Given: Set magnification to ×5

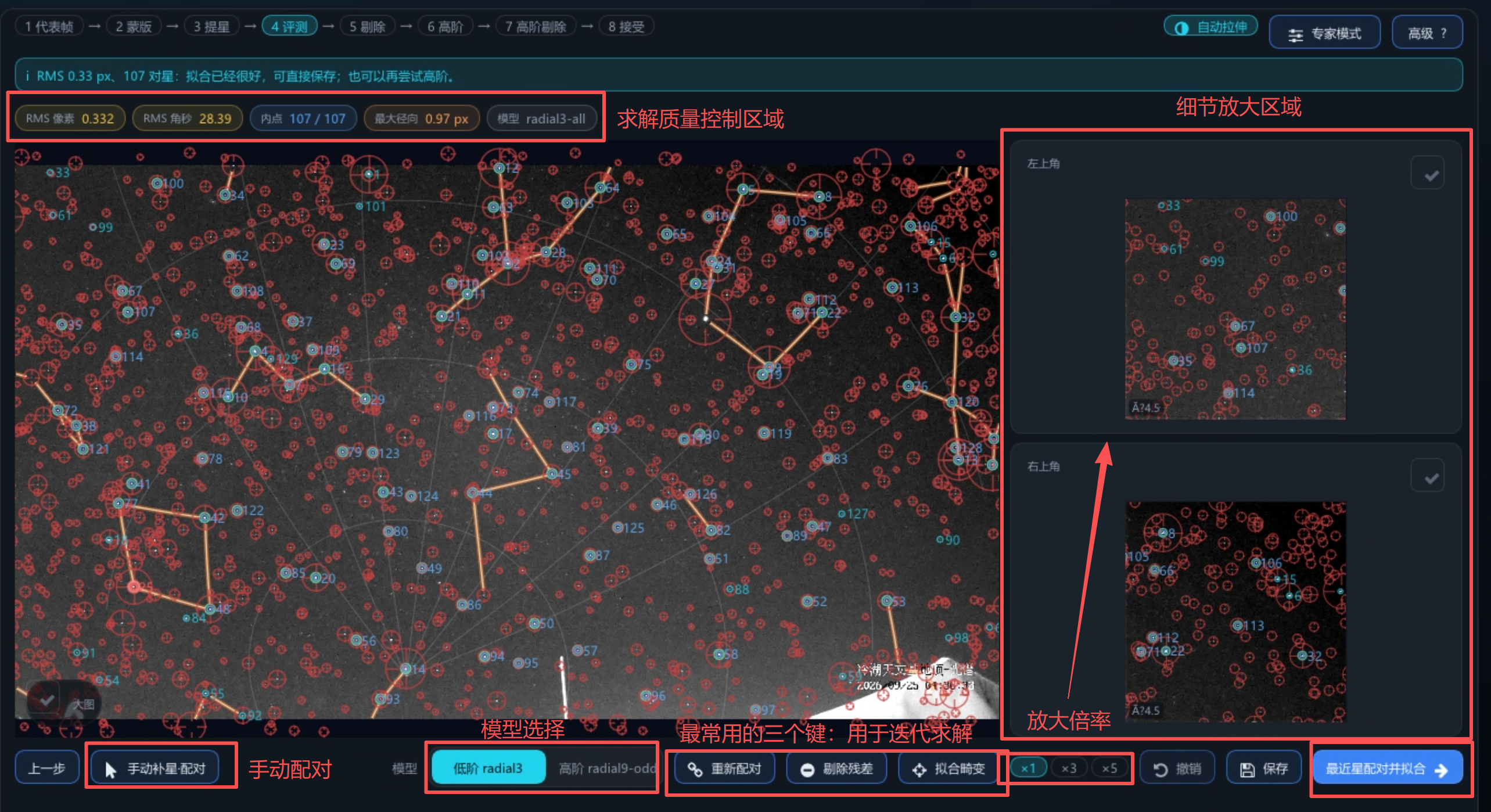Looking at the screenshot, I should (1109, 768).
